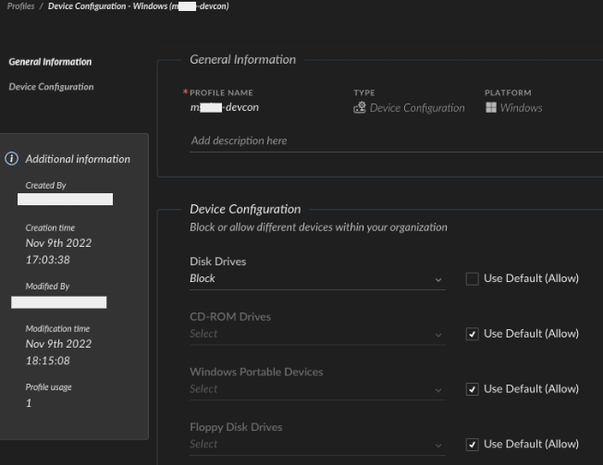The height and width of the screenshot is (465, 603).
Task: Enable Use Default for Disk Drives
Action: click(x=472, y=278)
